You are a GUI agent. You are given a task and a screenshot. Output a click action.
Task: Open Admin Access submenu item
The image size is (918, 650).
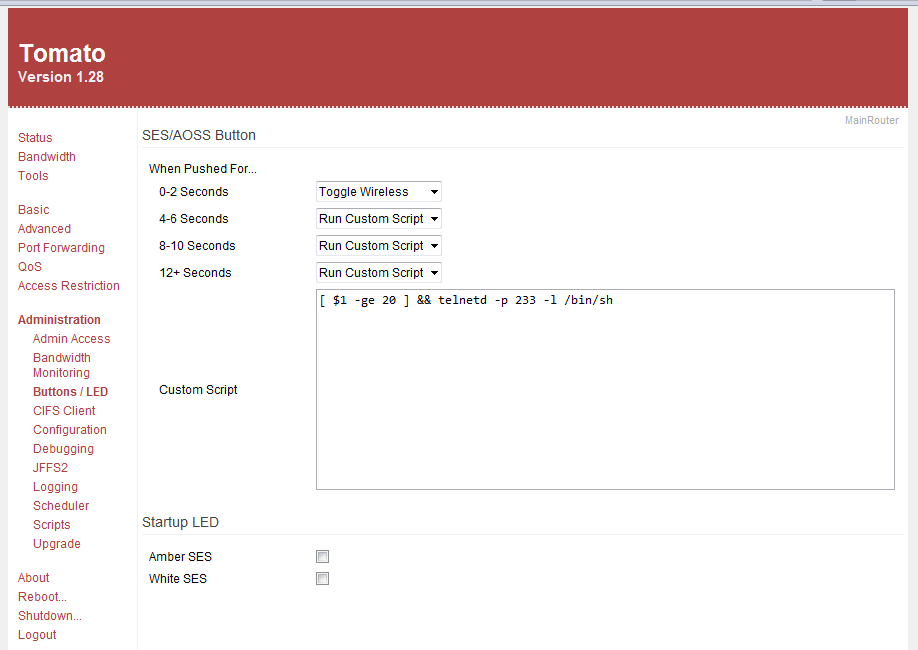(71, 338)
